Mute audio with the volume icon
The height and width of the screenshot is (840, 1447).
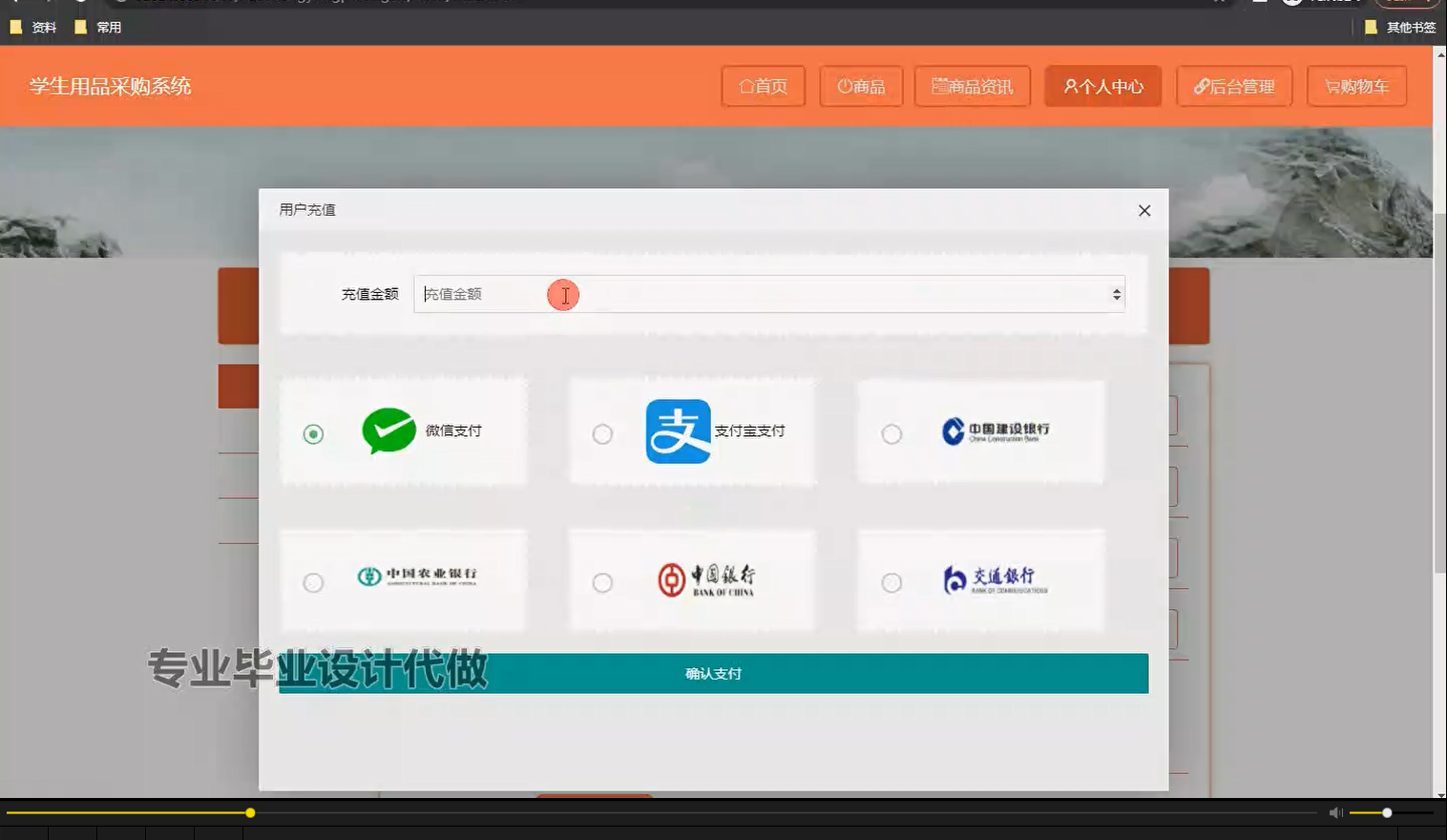pyautogui.click(x=1334, y=812)
